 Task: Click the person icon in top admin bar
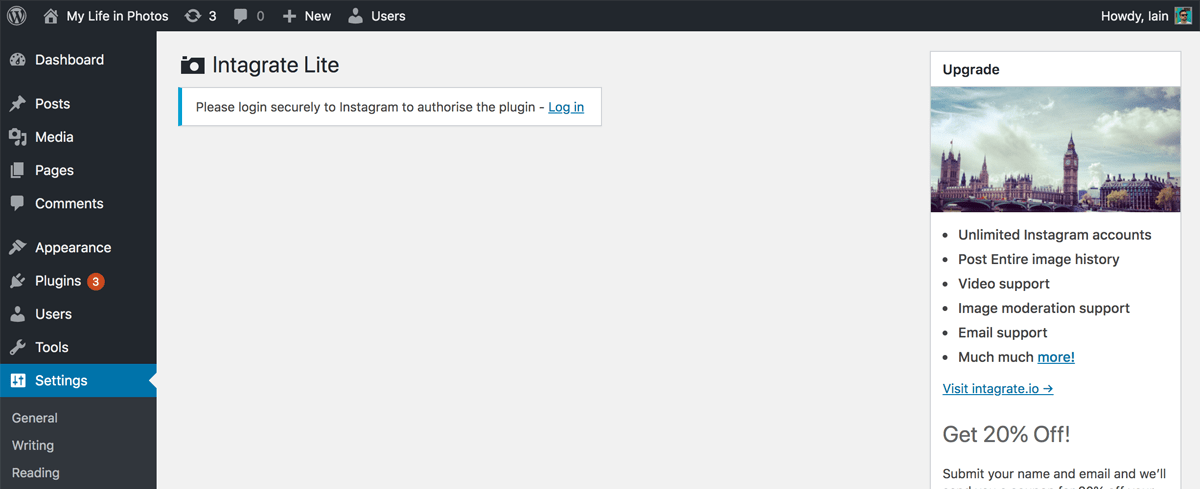pyautogui.click(x=355, y=16)
